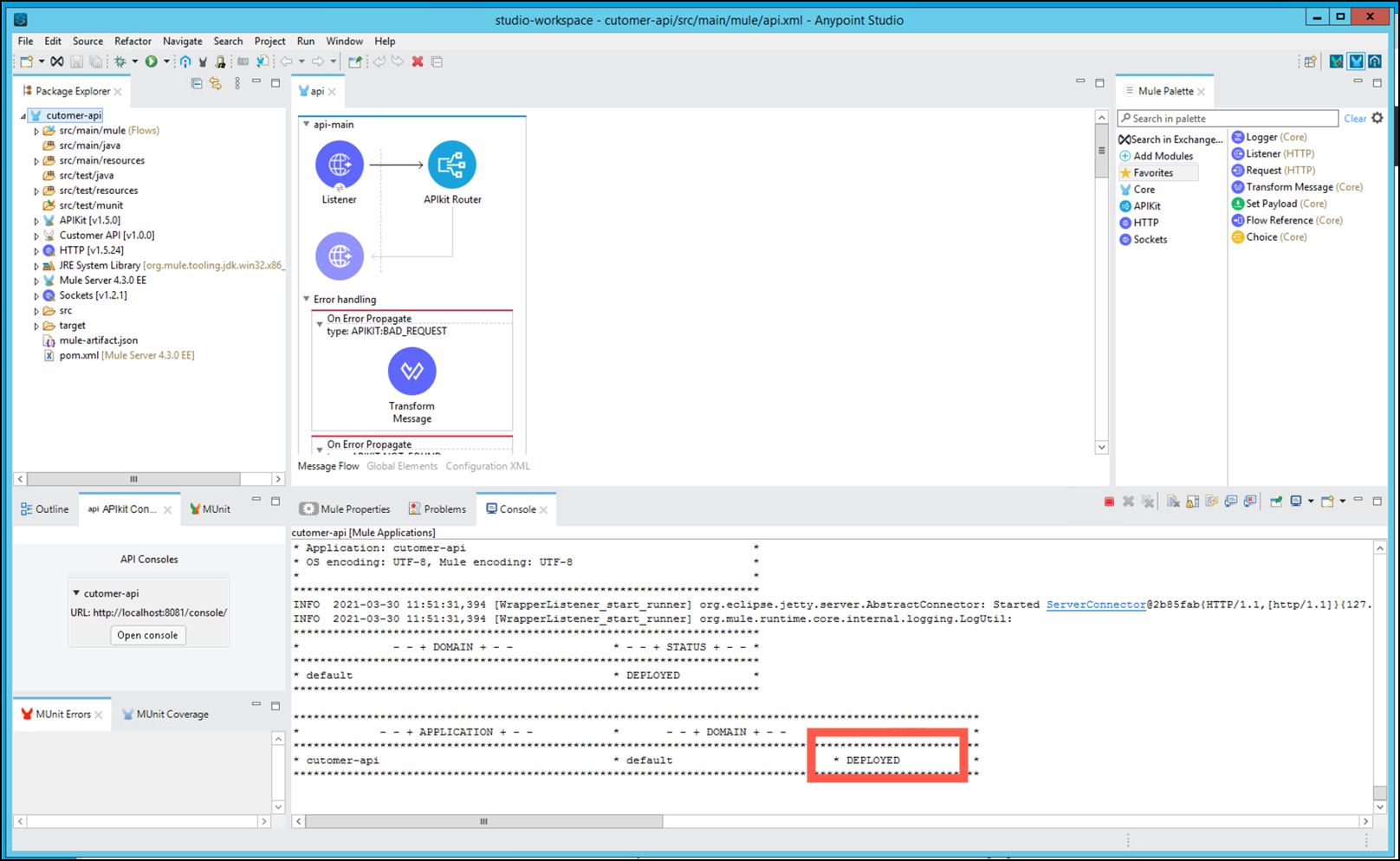Click the ServerConnector link in console output
This screenshot has width=1400, height=861.
pos(1096,605)
